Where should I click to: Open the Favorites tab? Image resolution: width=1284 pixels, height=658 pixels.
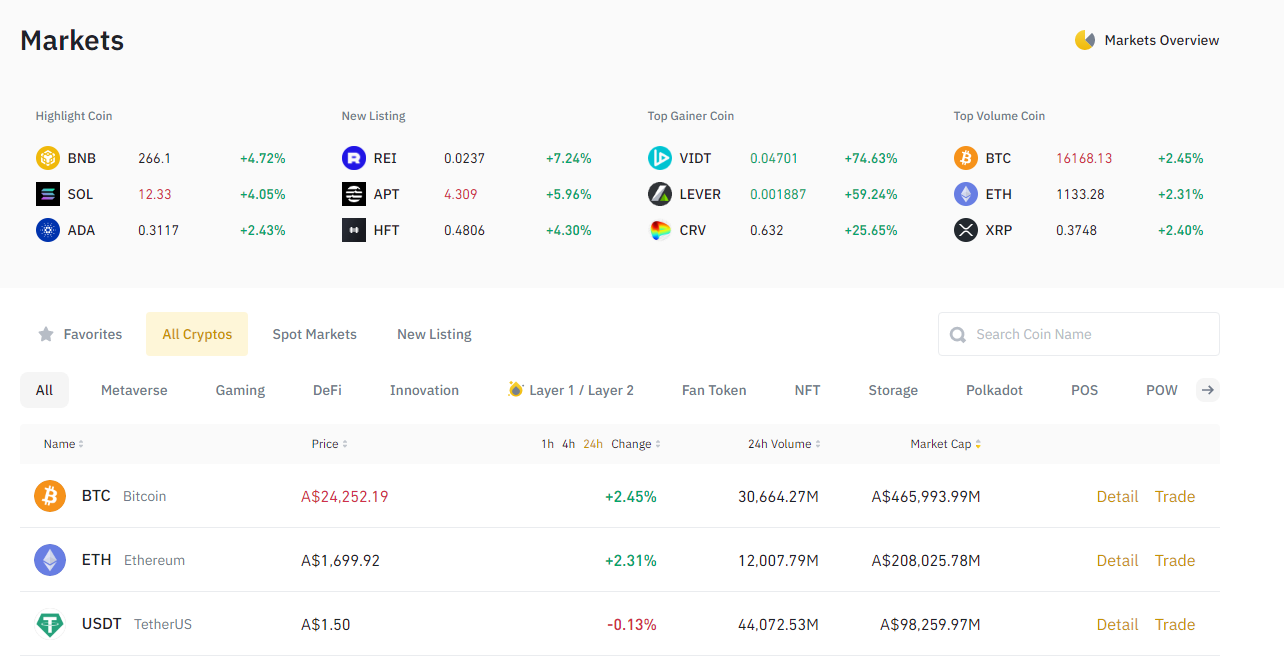click(x=80, y=334)
